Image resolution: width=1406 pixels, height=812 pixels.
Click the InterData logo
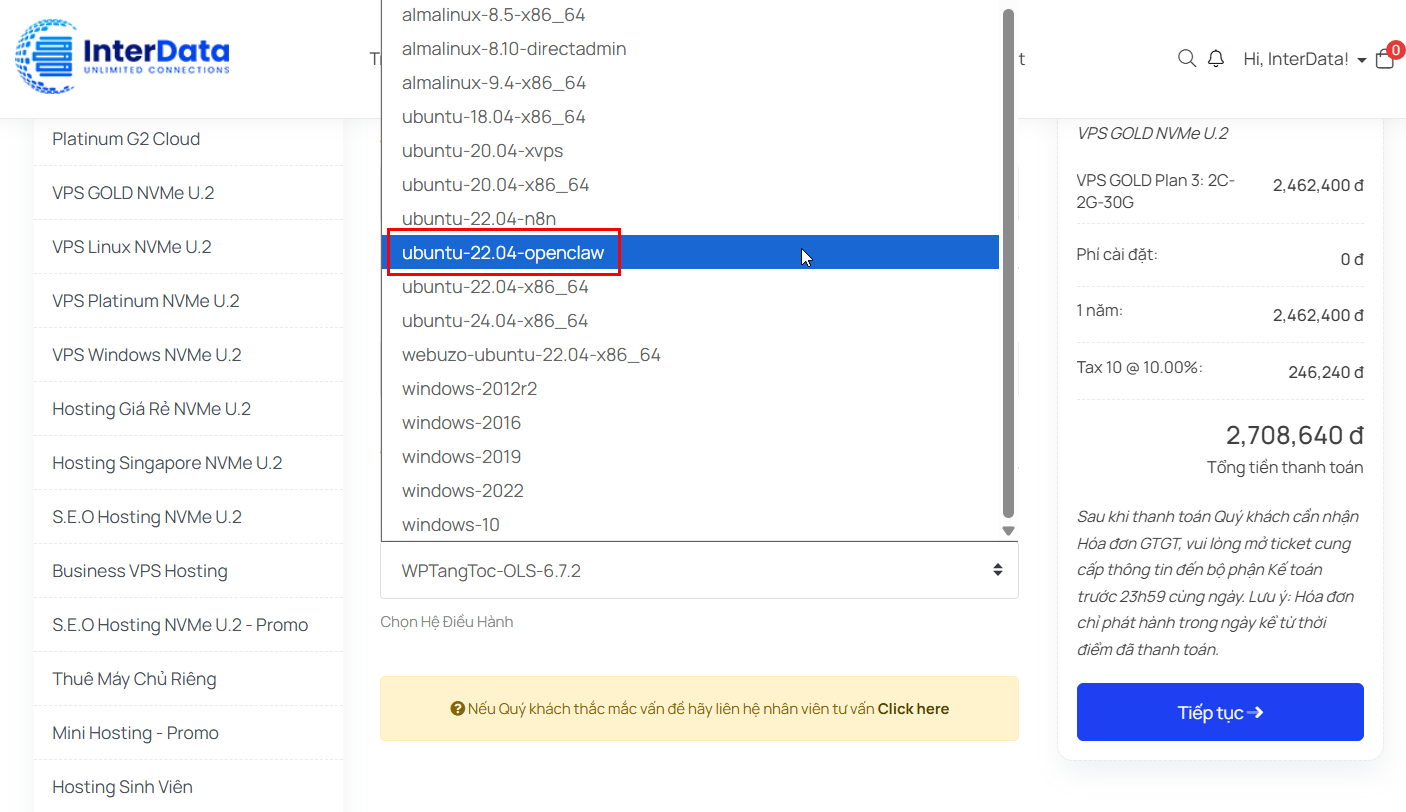click(x=122, y=56)
